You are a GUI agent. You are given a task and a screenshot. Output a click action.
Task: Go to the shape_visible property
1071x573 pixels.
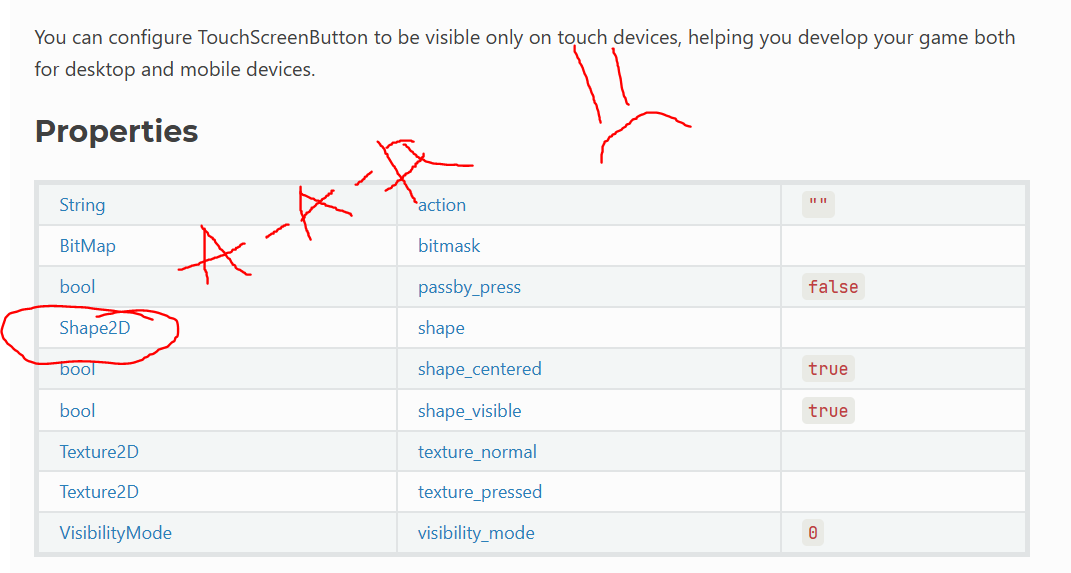tap(469, 411)
